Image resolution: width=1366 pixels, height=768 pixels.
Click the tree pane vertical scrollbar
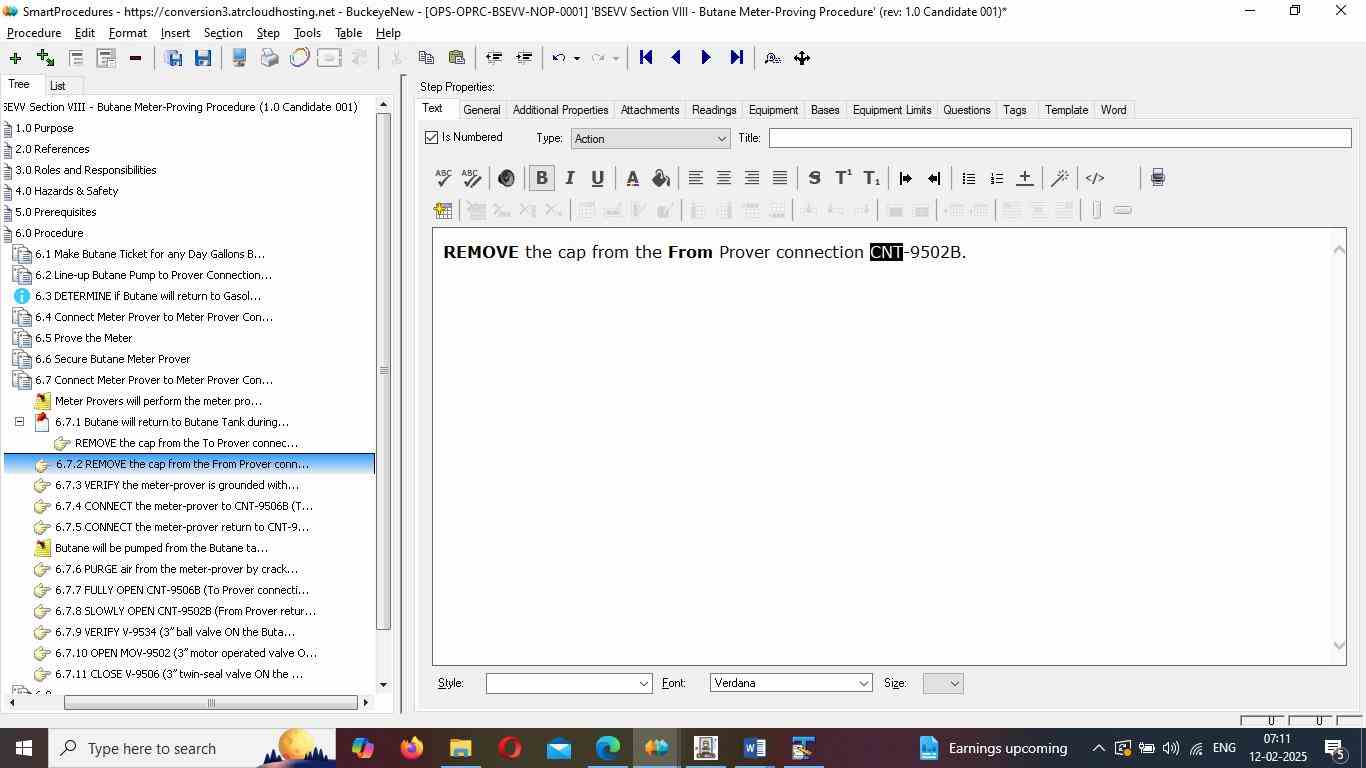click(x=383, y=371)
